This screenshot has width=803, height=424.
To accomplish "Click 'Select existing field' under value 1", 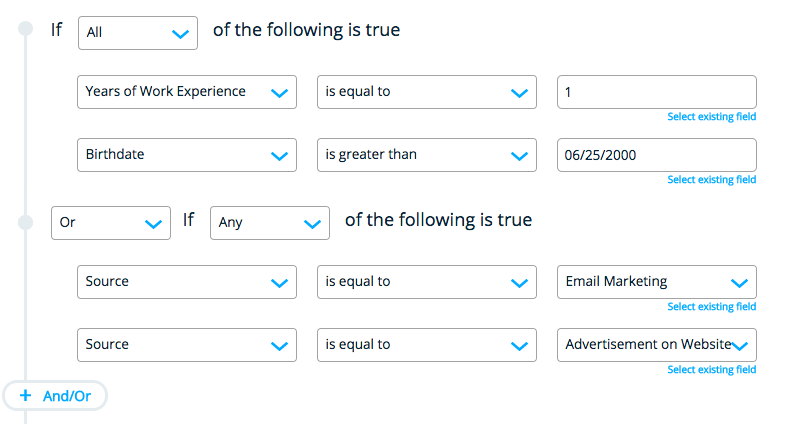I will [x=711, y=117].
